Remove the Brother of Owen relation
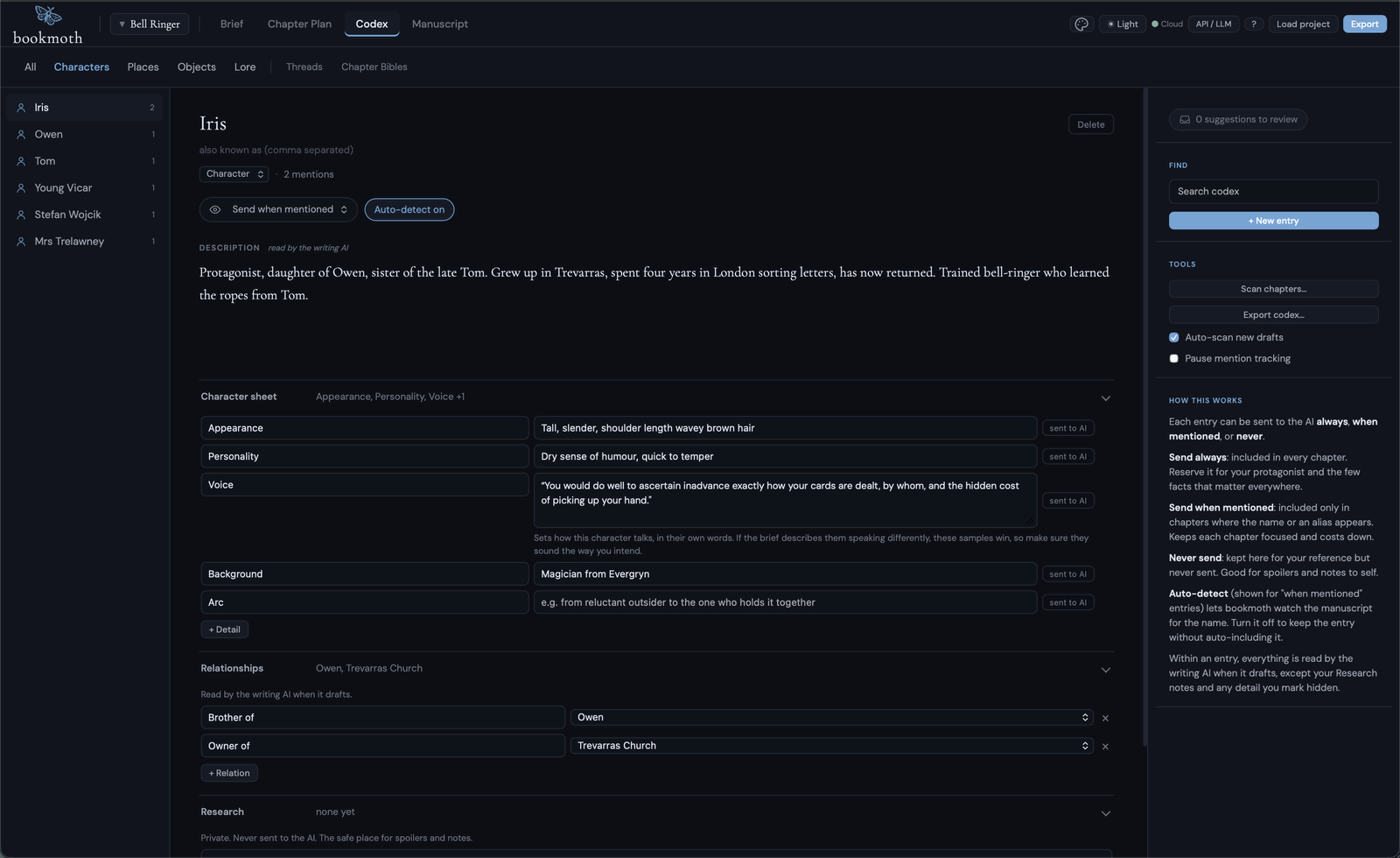The image size is (1400, 858). (1105, 718)
